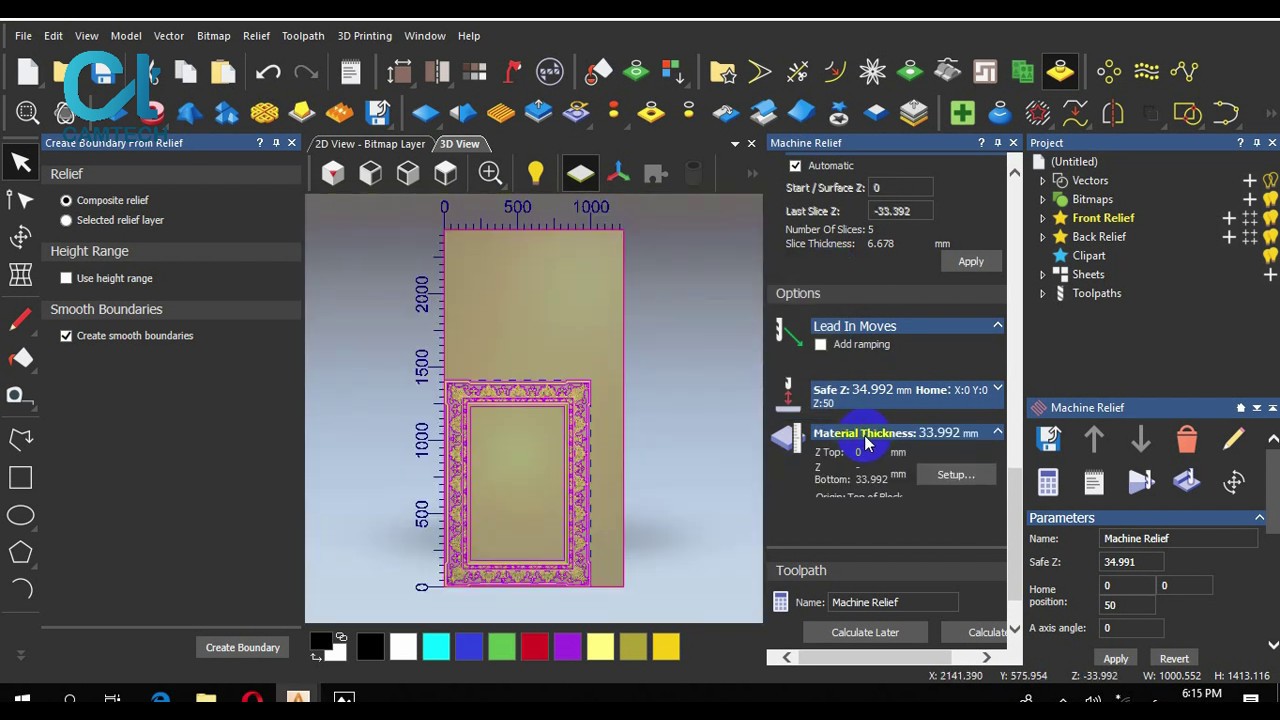Switch to 2D View - Bitmap Layer tab
Viewport: 1280px width, 720px height.
pos(370,144)
